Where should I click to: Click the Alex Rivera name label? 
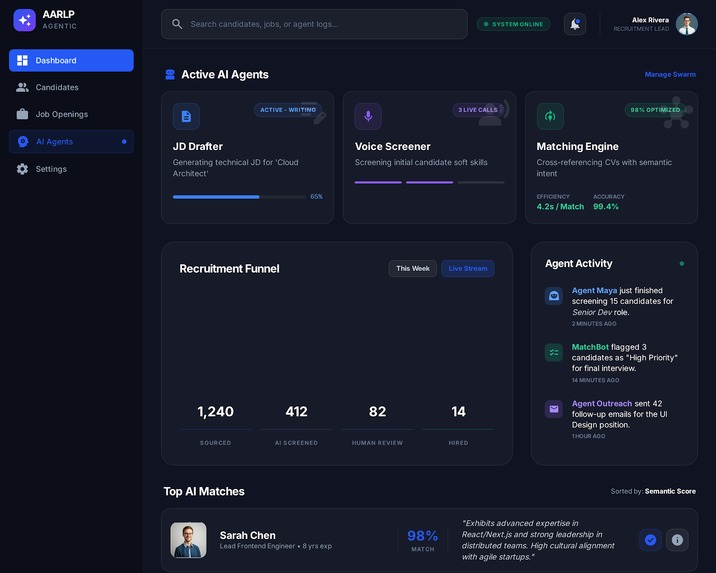(650, 20)
